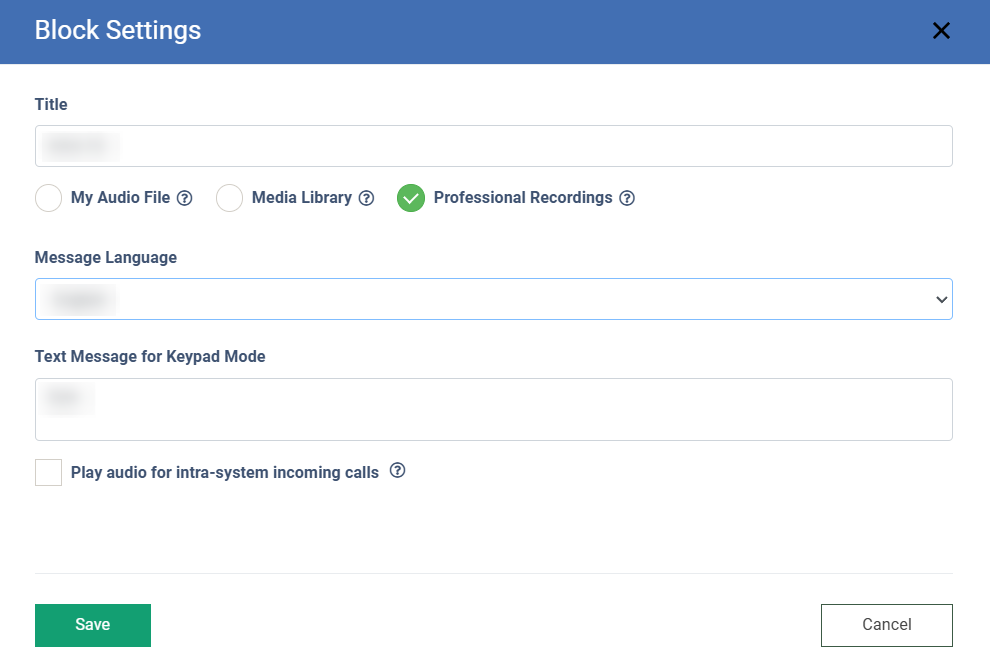Image resolution: width=990 pixels, height=667 pixels.
Task: Click the Professional Recordings label text
Action: click(x=522, y=198)
